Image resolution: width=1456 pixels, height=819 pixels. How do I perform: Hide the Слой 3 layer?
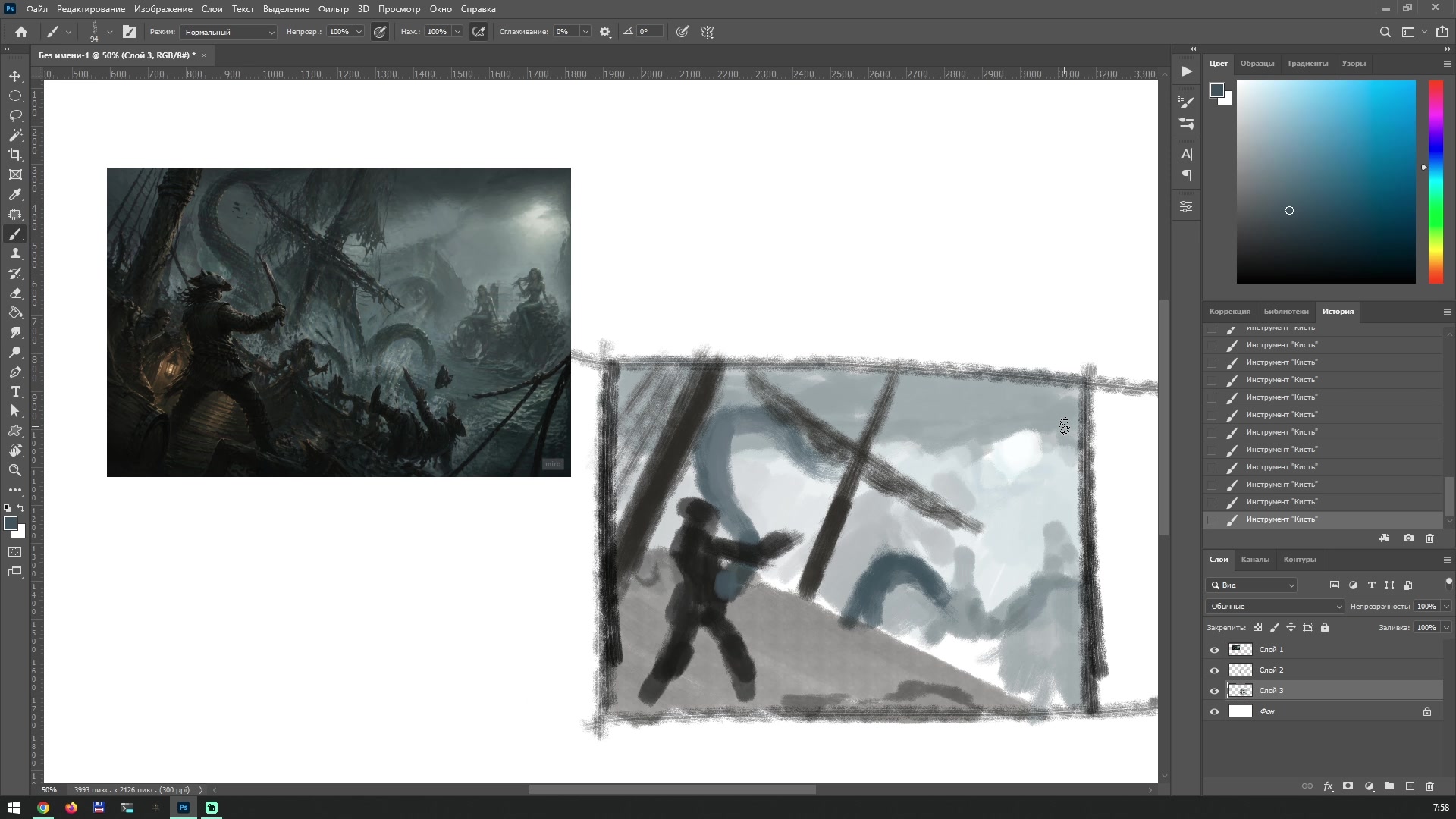click(1216, 690)
